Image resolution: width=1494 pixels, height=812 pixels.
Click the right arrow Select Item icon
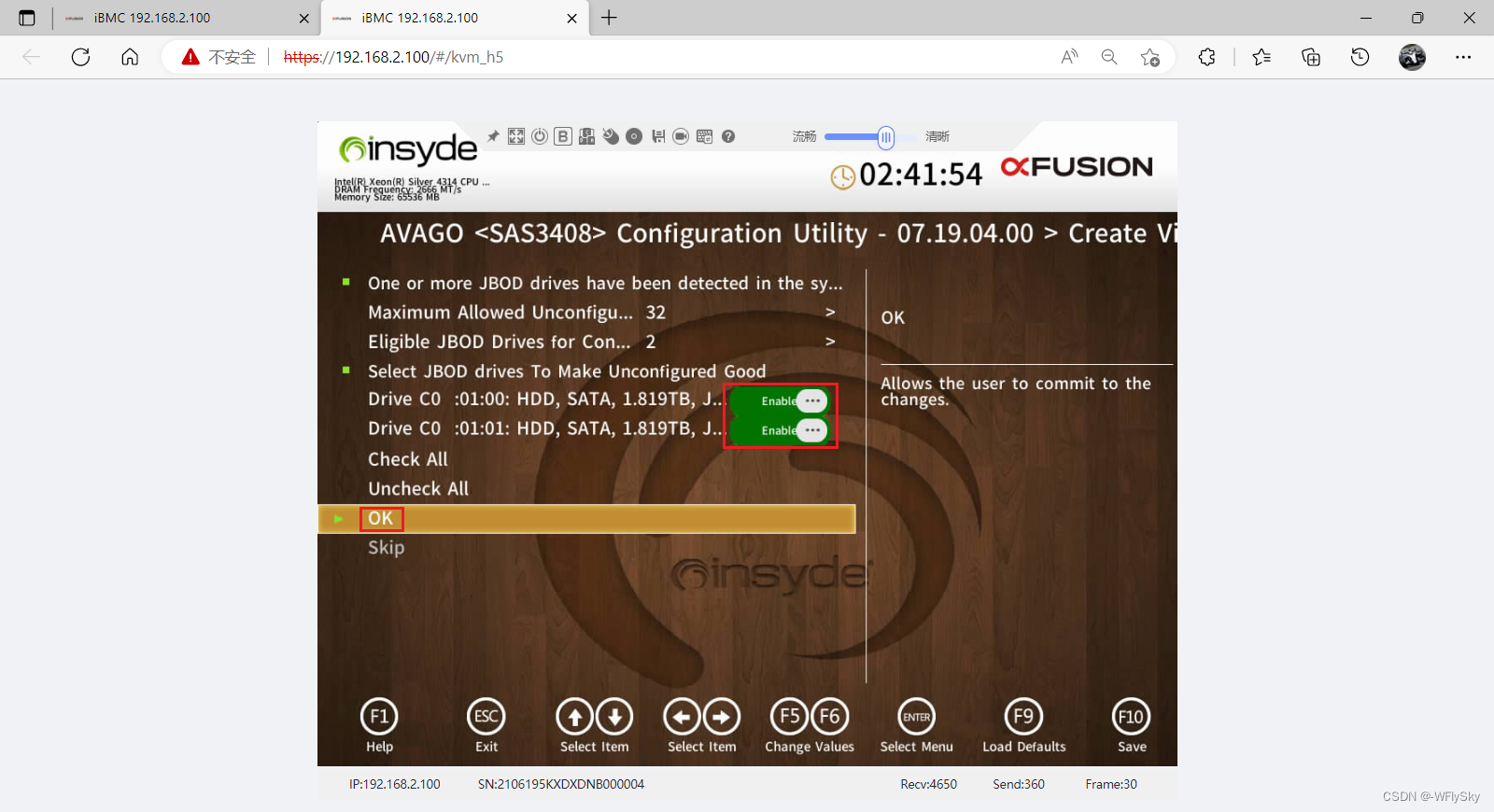pos(722,717)
